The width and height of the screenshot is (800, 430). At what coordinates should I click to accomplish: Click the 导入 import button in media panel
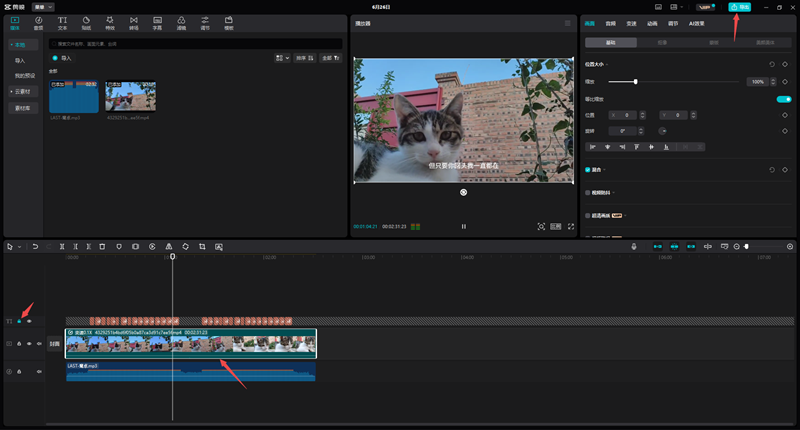[x=62, y=58]
